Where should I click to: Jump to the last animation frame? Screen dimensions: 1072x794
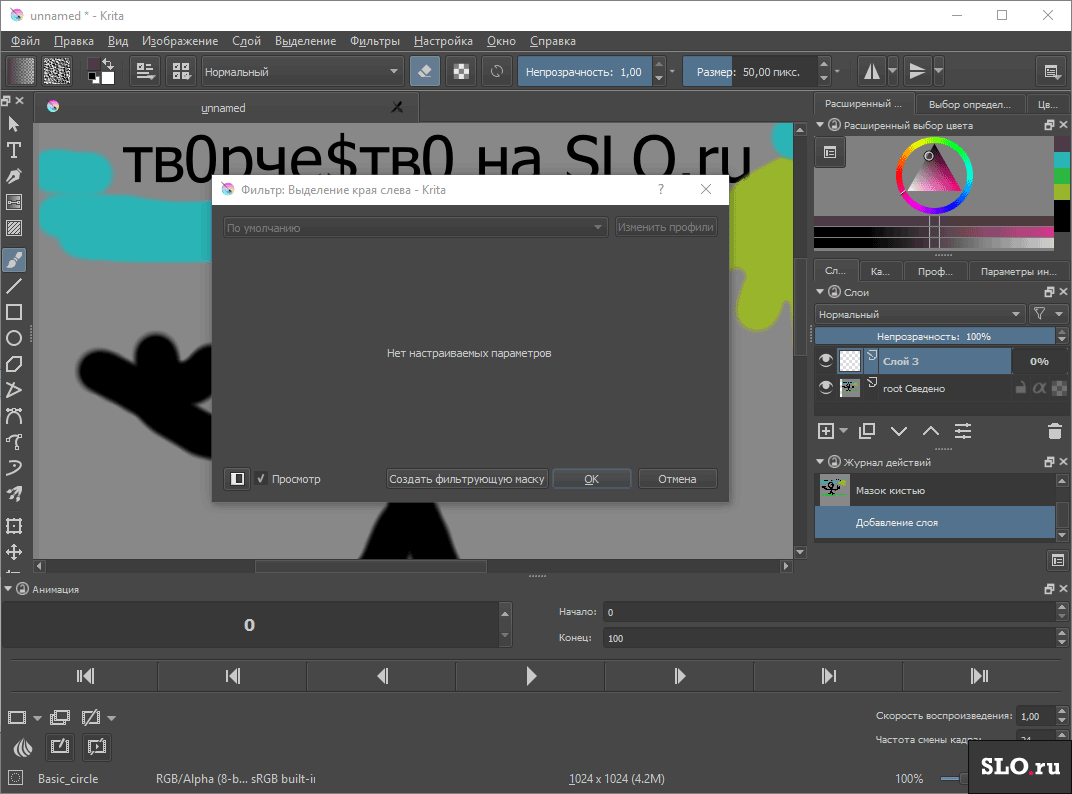click(979, 676)
